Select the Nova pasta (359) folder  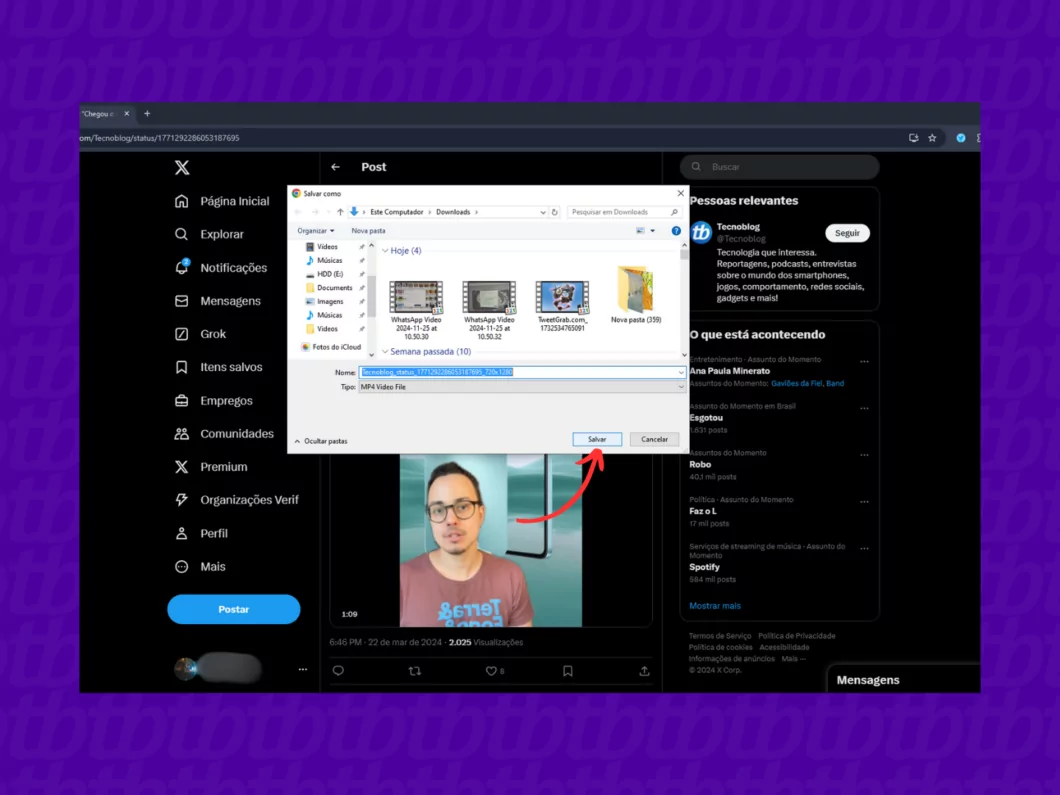coord(636,295)
